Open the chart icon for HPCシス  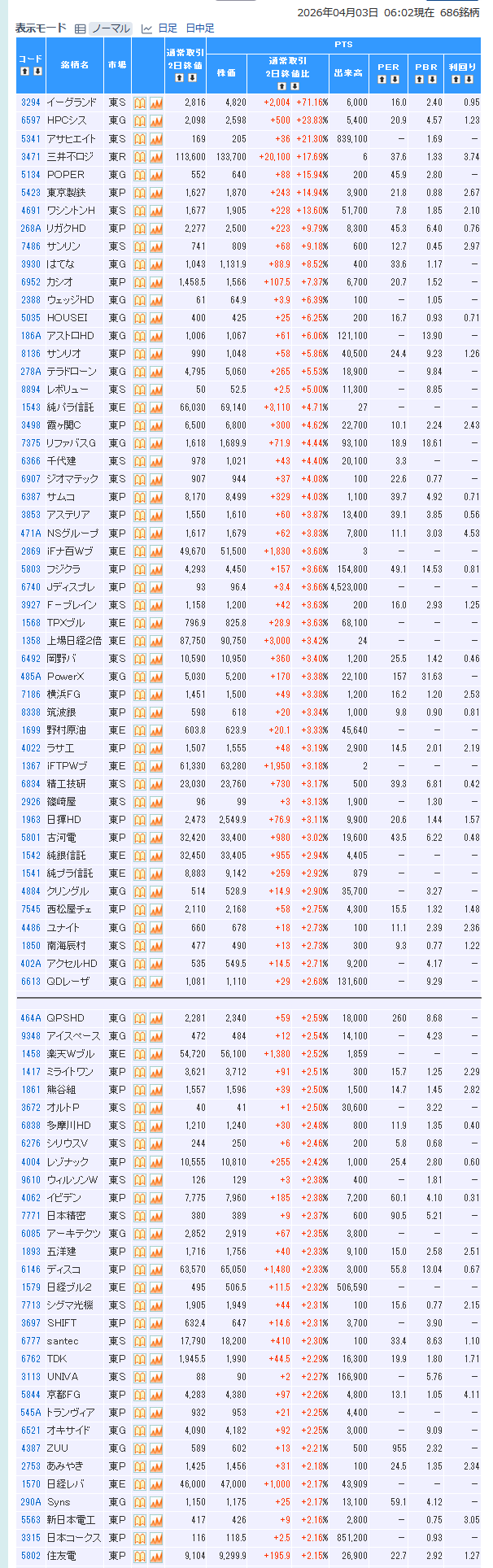(156, 120)
